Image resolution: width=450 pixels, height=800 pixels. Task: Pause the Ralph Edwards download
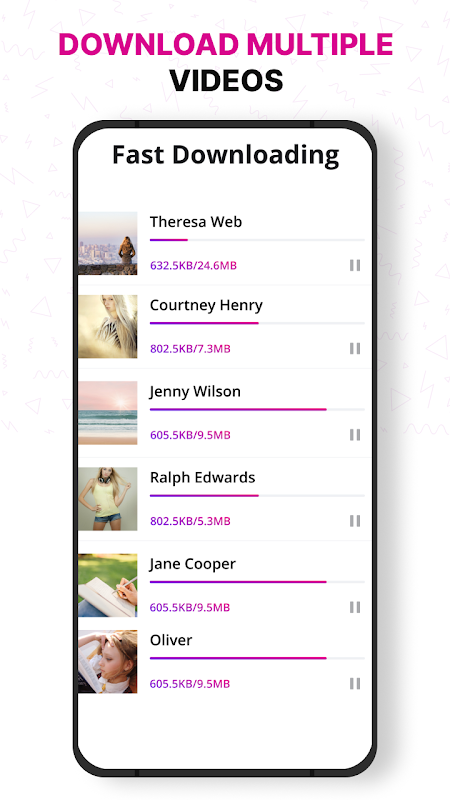click(355, 521)
